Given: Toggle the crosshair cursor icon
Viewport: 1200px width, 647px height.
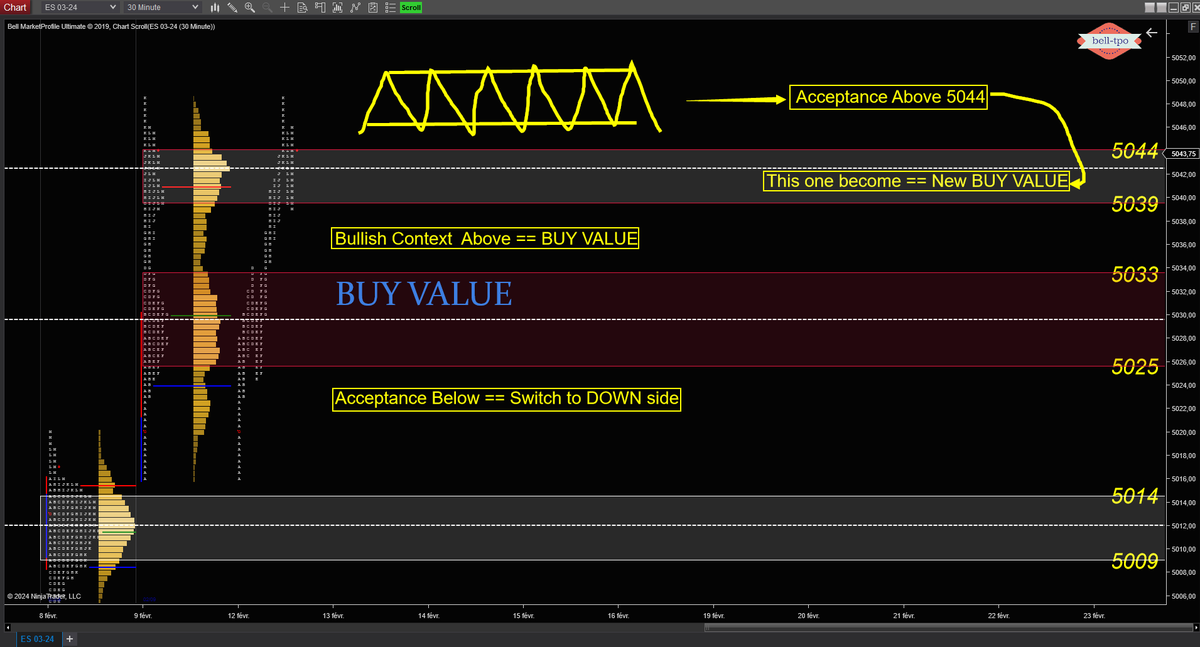Looking at the screenshot, I should (286, 7).
